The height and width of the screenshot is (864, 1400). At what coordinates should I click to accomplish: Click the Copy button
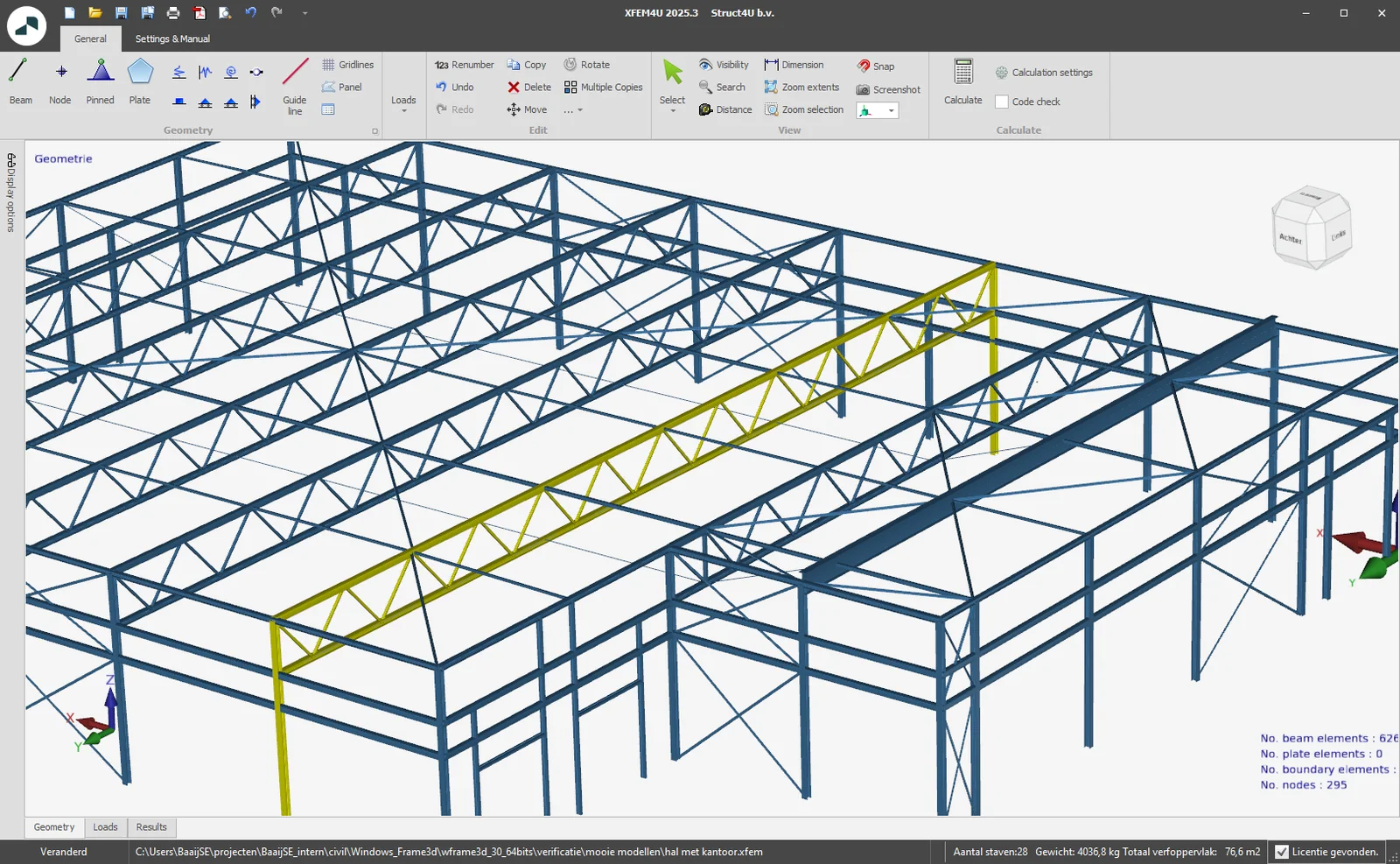point(527,65)
